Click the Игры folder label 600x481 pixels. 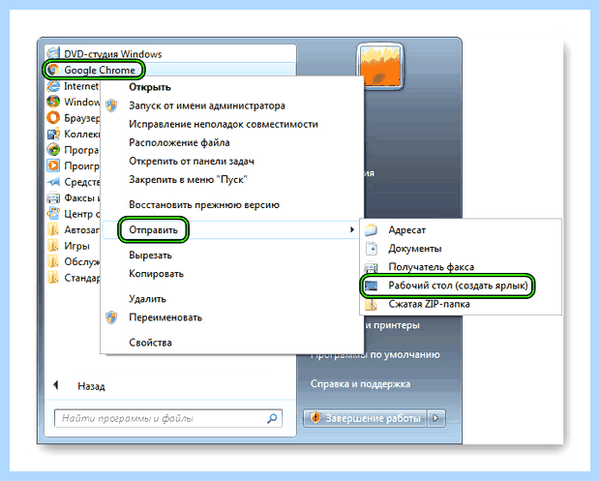tap(77, 246)
